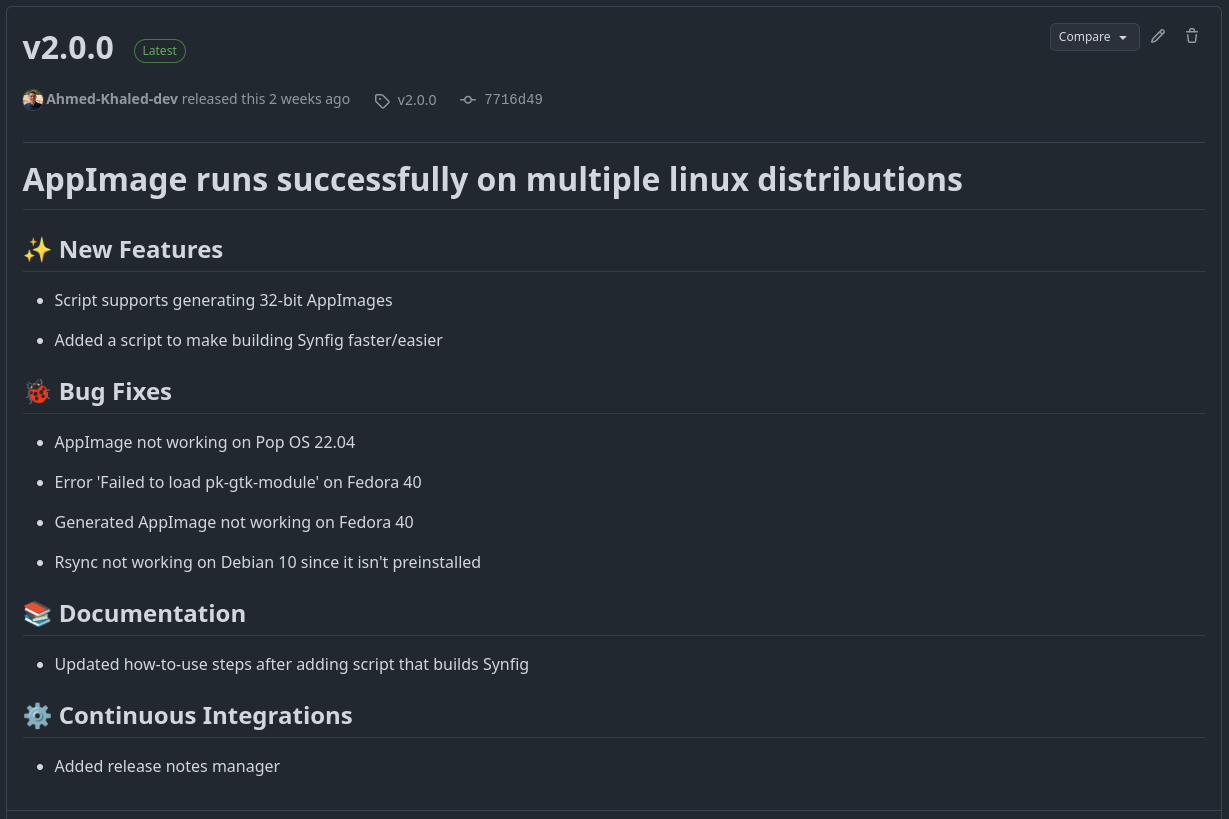
Task: Click the green Latest badge
Action: 160,51
